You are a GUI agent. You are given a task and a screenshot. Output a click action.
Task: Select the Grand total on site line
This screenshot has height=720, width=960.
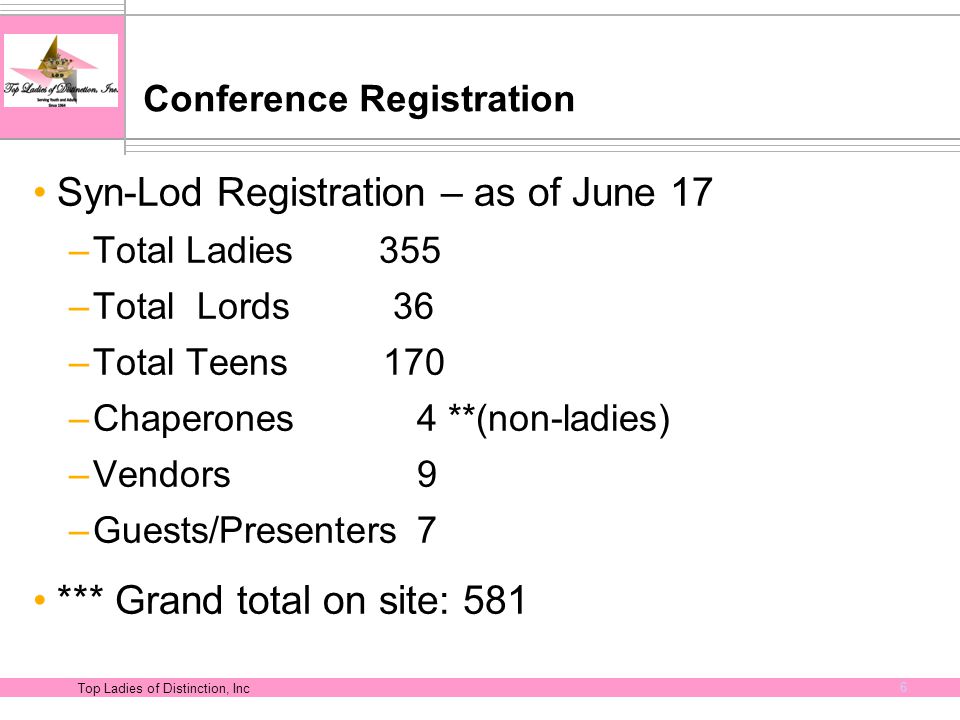point(291,599)
